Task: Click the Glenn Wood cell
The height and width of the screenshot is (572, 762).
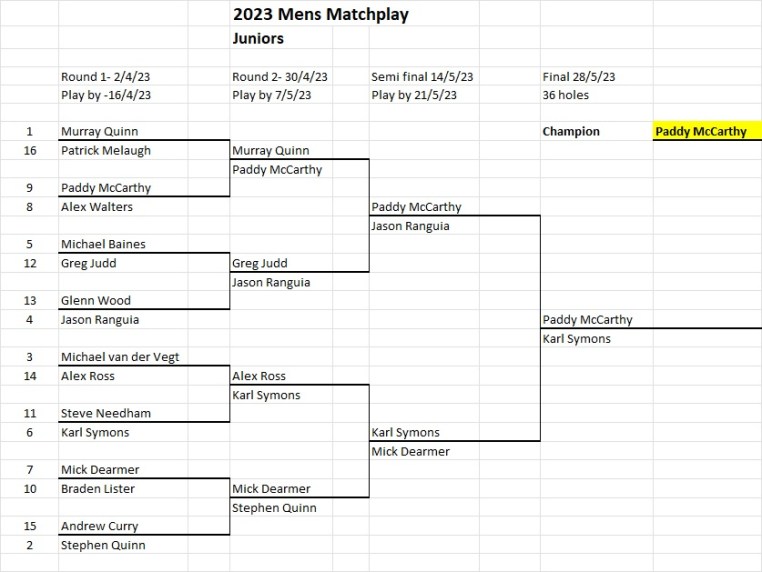Action: click(96, 300)
